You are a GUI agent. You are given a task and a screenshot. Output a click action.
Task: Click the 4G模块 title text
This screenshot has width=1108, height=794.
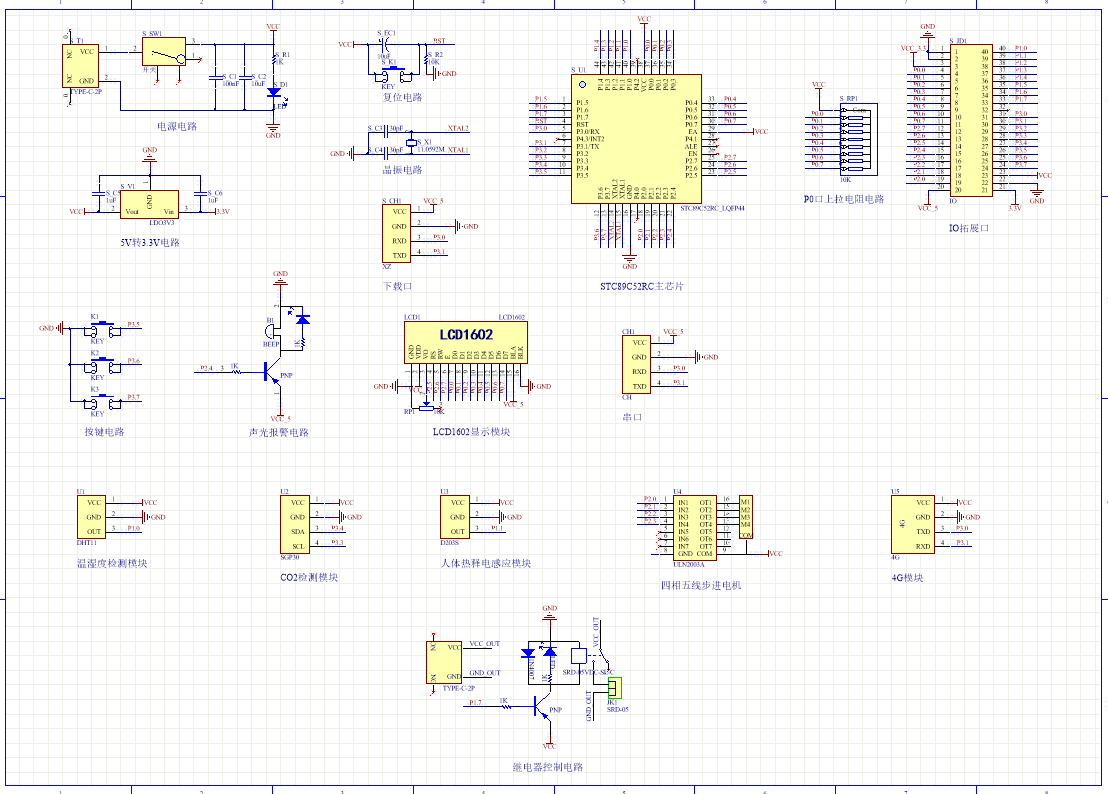(x=907, y=578)
